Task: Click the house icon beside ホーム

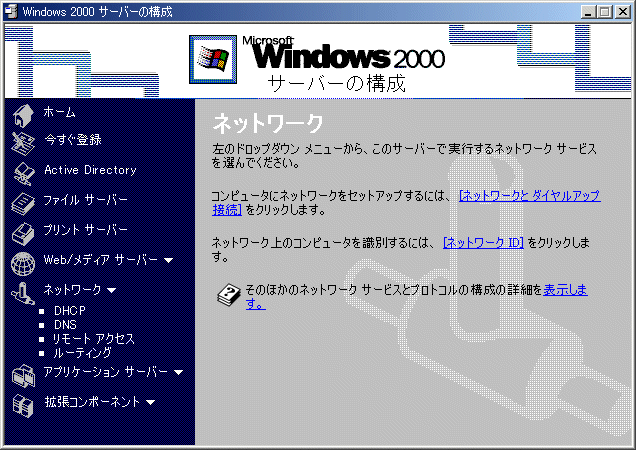Action: [23, 116]
